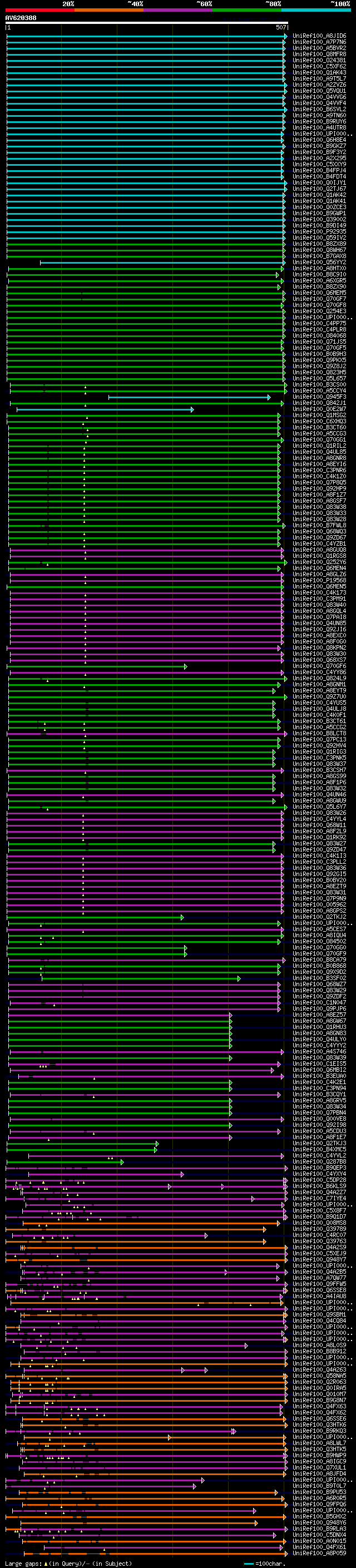This screenshot has width=356, height=1568.
Task: Click the green ~80% identity color bar
Action: click(x=247, y=10)
